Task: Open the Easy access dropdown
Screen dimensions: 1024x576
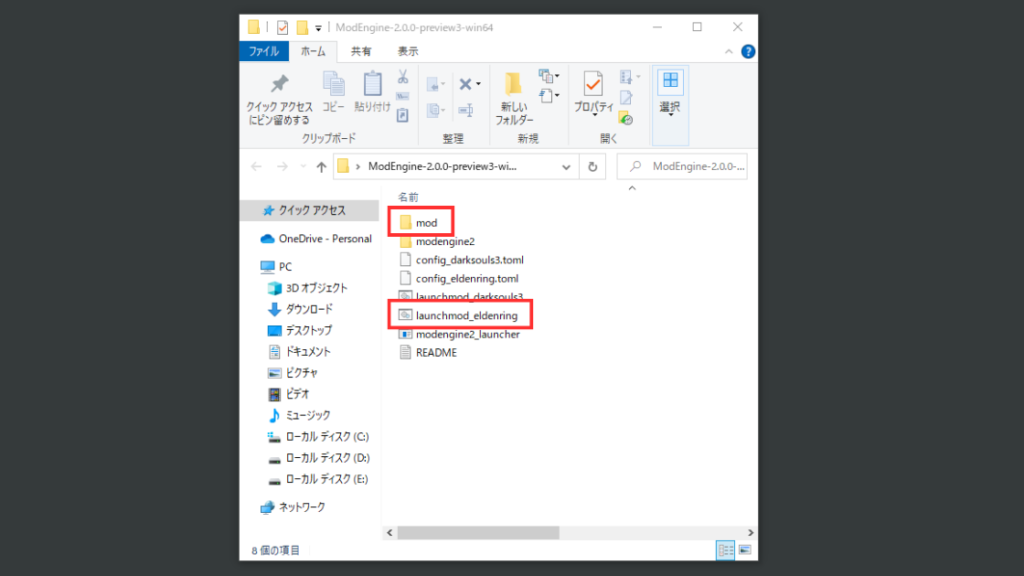Action: coord(549,96)
